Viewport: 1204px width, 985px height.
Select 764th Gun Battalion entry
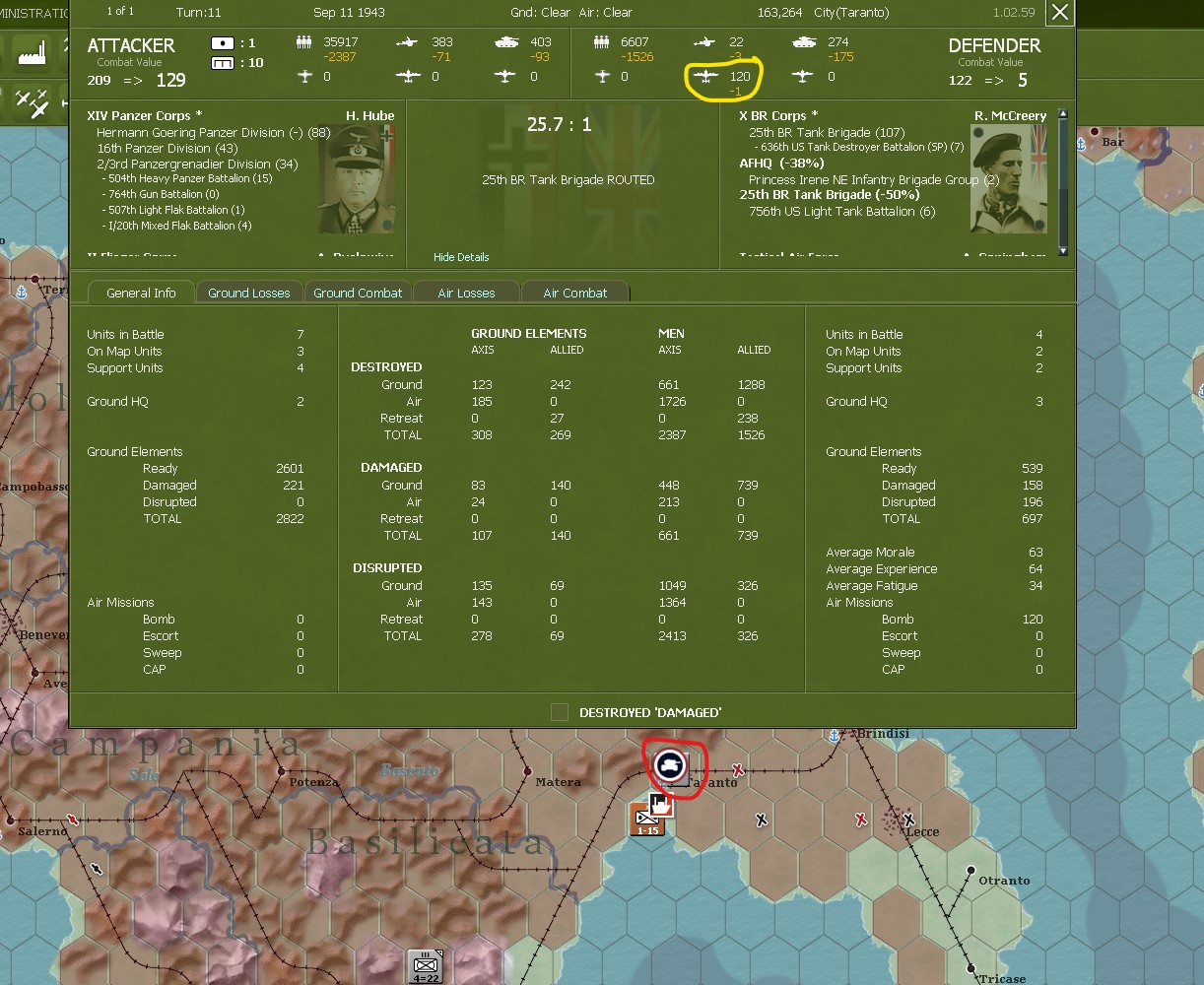coord(161,194)
